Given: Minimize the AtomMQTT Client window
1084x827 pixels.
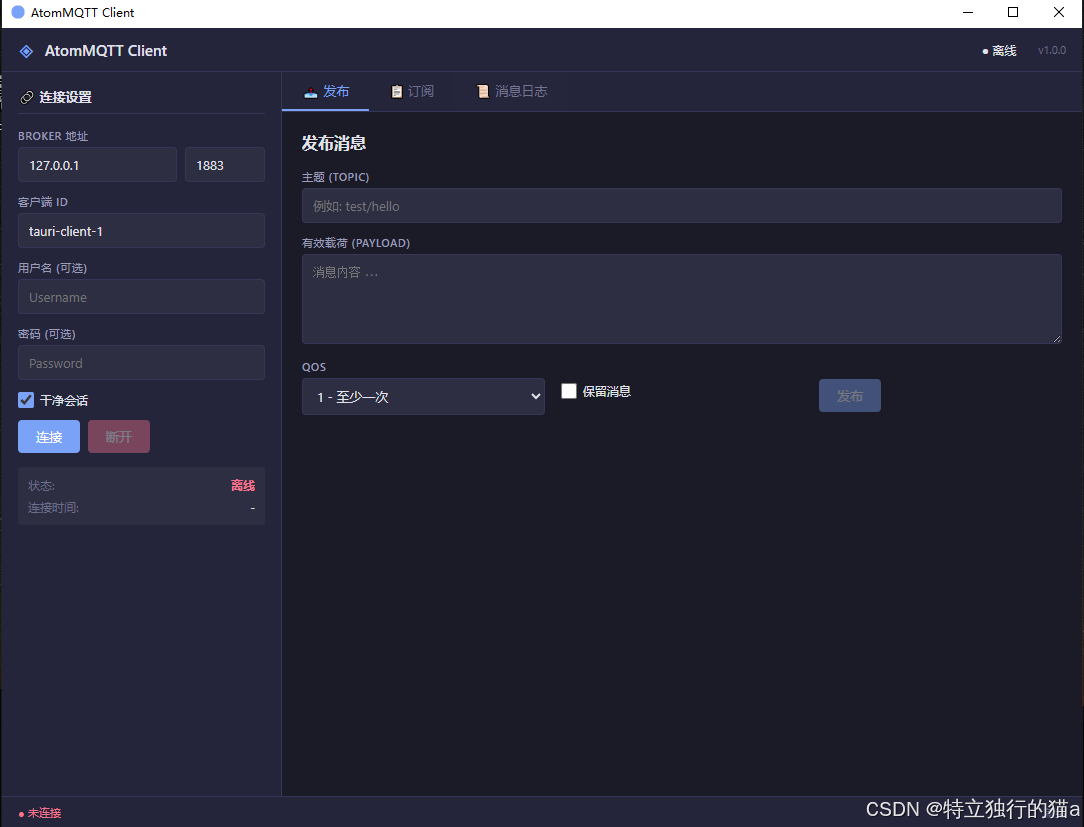Looking at the screenshot, I should (x=968, y=12).
